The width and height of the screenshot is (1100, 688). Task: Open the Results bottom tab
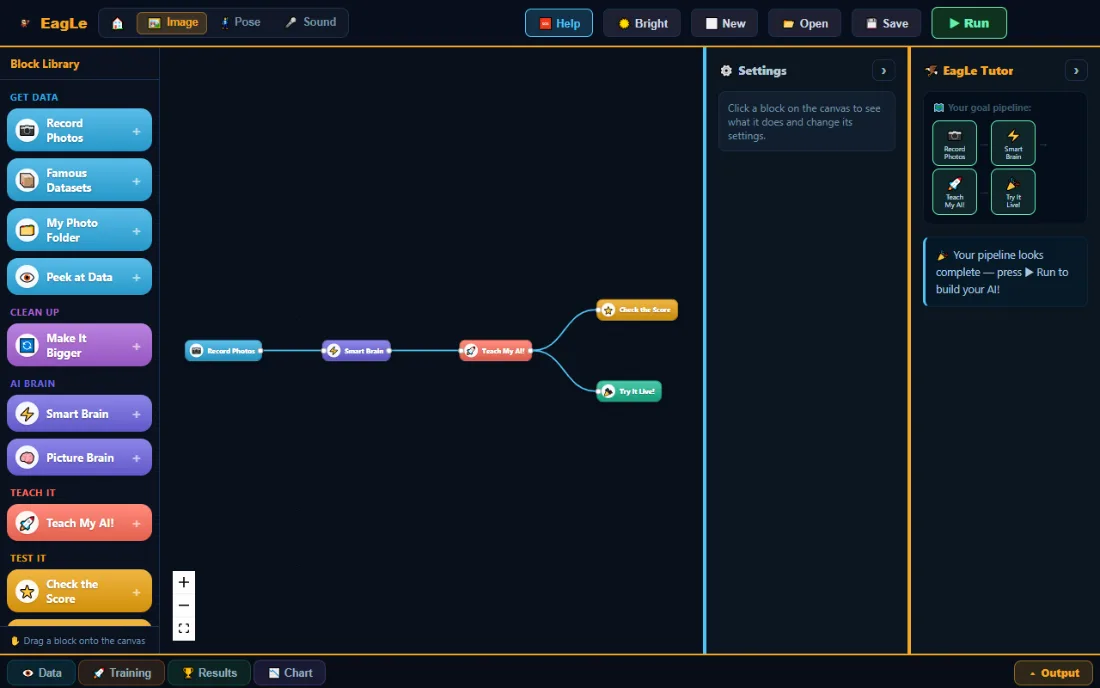tap(209, 673)
